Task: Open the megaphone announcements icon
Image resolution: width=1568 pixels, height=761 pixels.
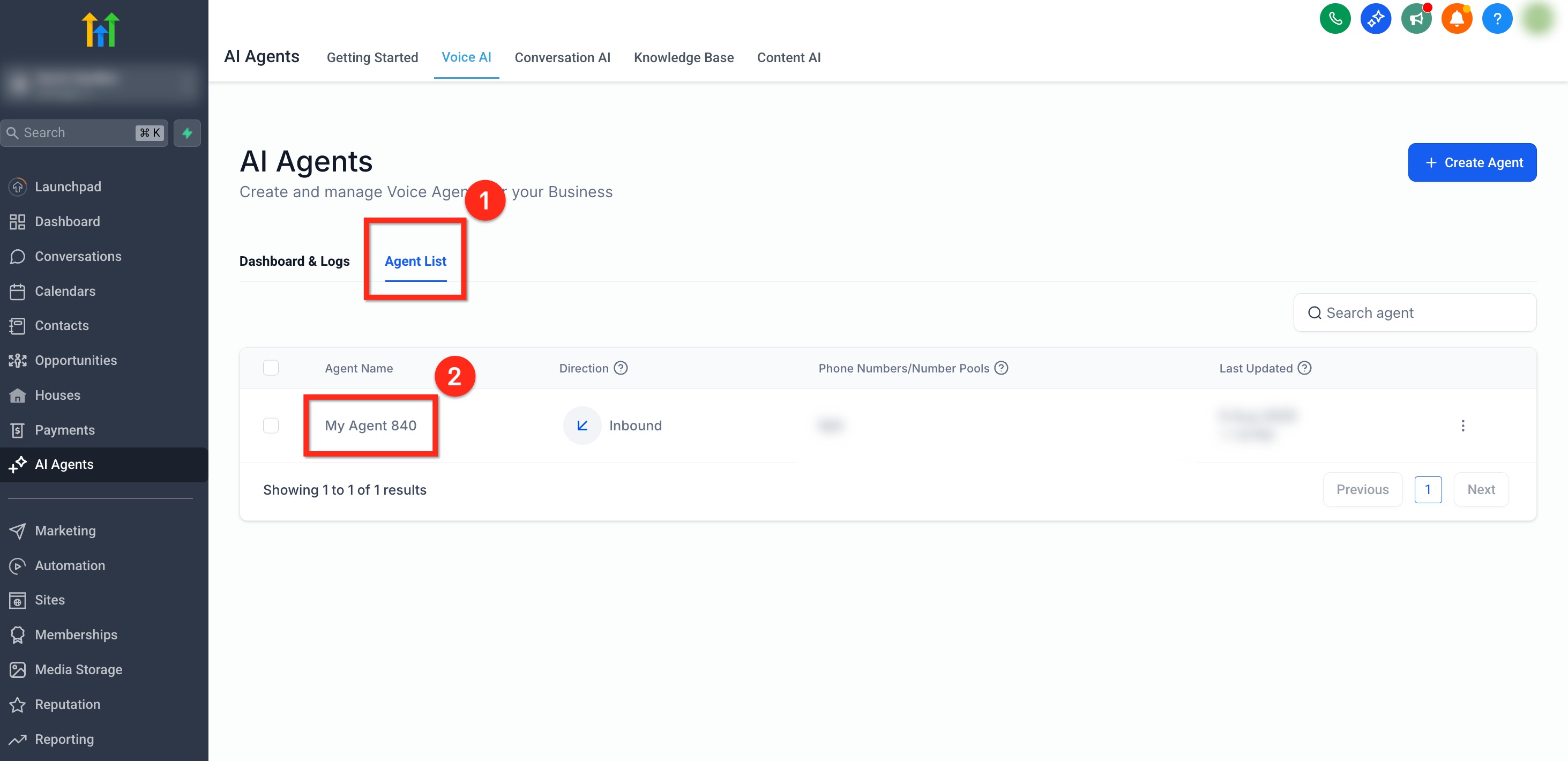Action: pos(1416,19)
